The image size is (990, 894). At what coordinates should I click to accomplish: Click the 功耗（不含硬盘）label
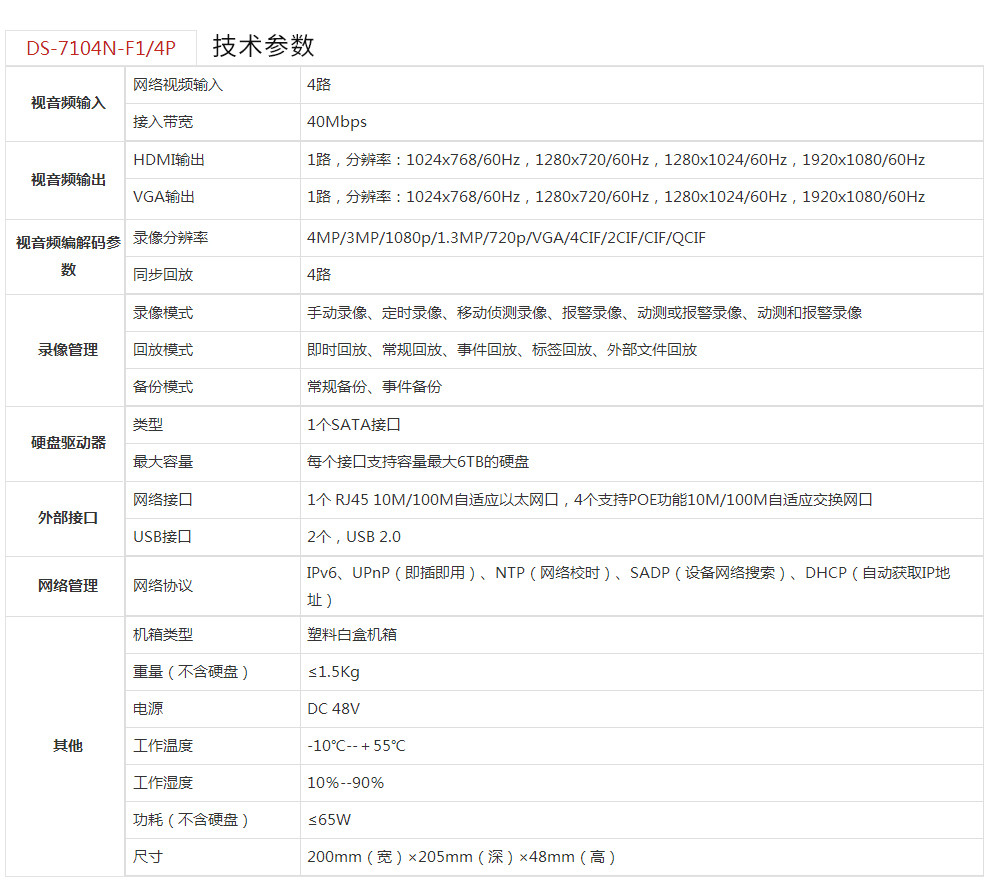tap(191, 820)
